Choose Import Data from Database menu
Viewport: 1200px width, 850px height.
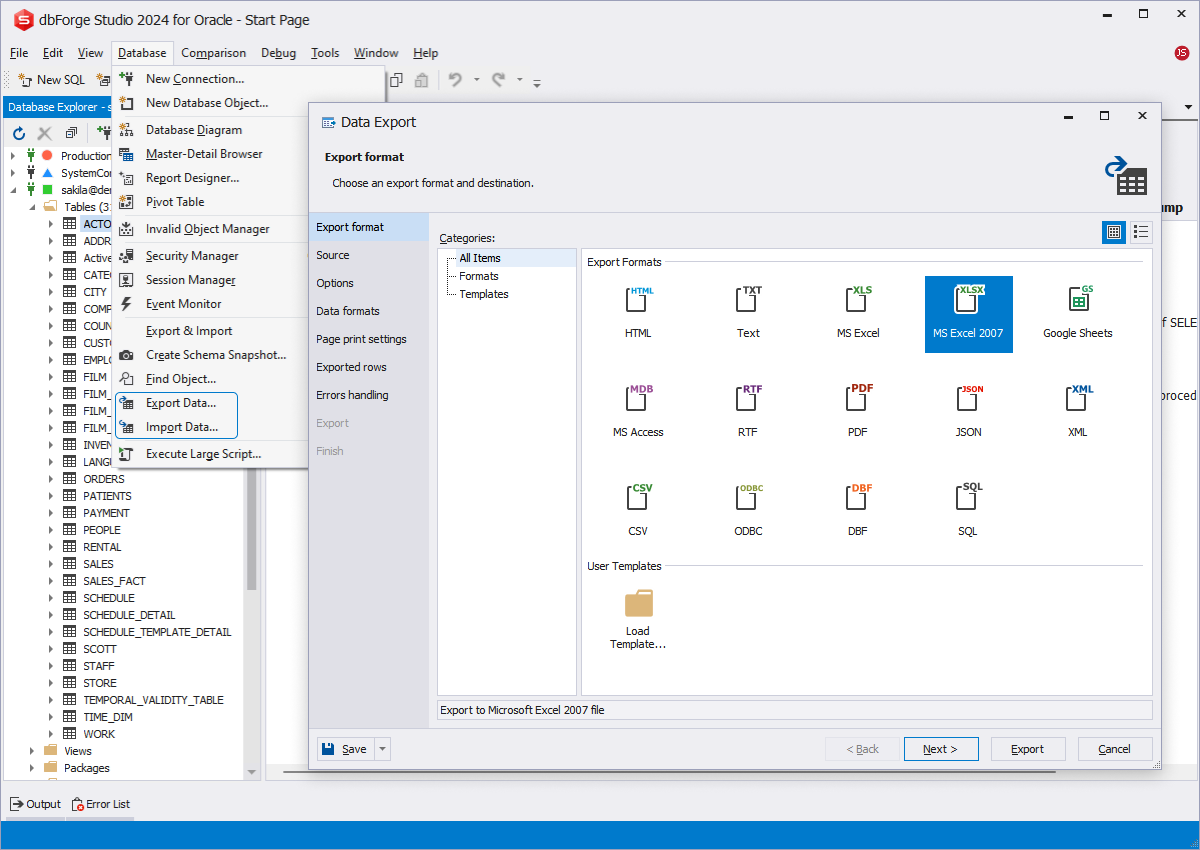[181, 427]
